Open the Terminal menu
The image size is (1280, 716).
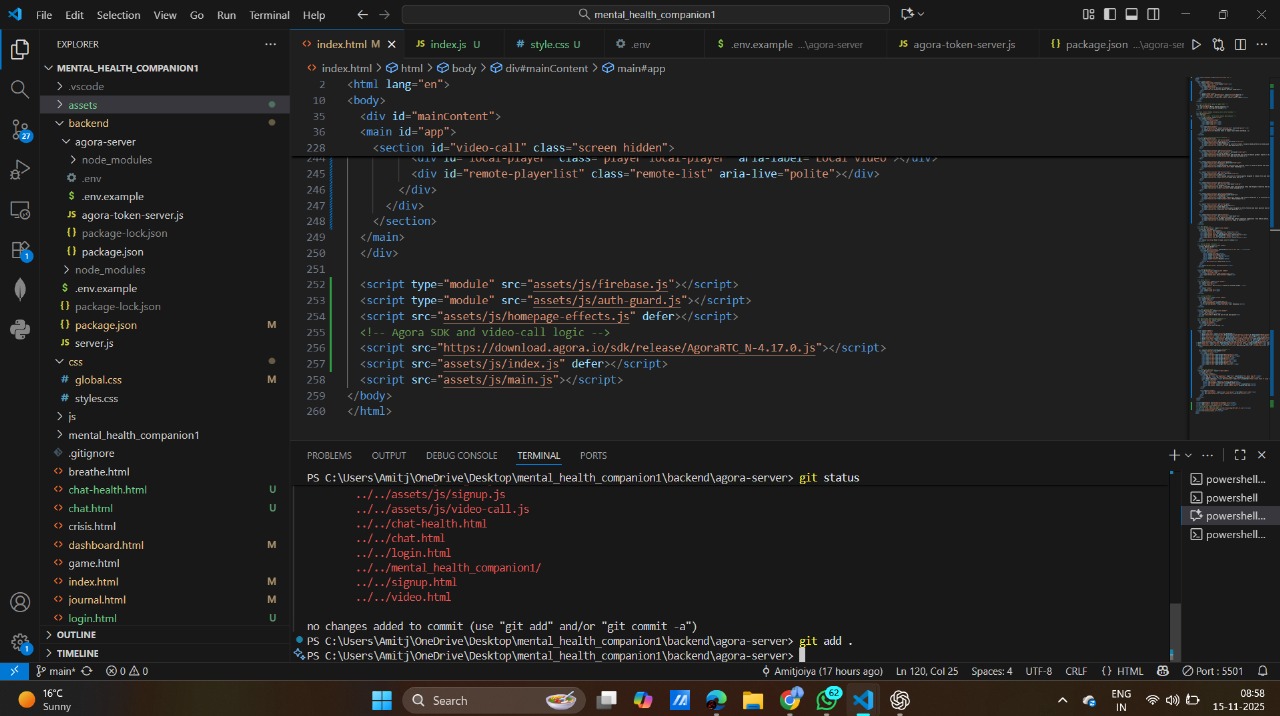(269, 15)
